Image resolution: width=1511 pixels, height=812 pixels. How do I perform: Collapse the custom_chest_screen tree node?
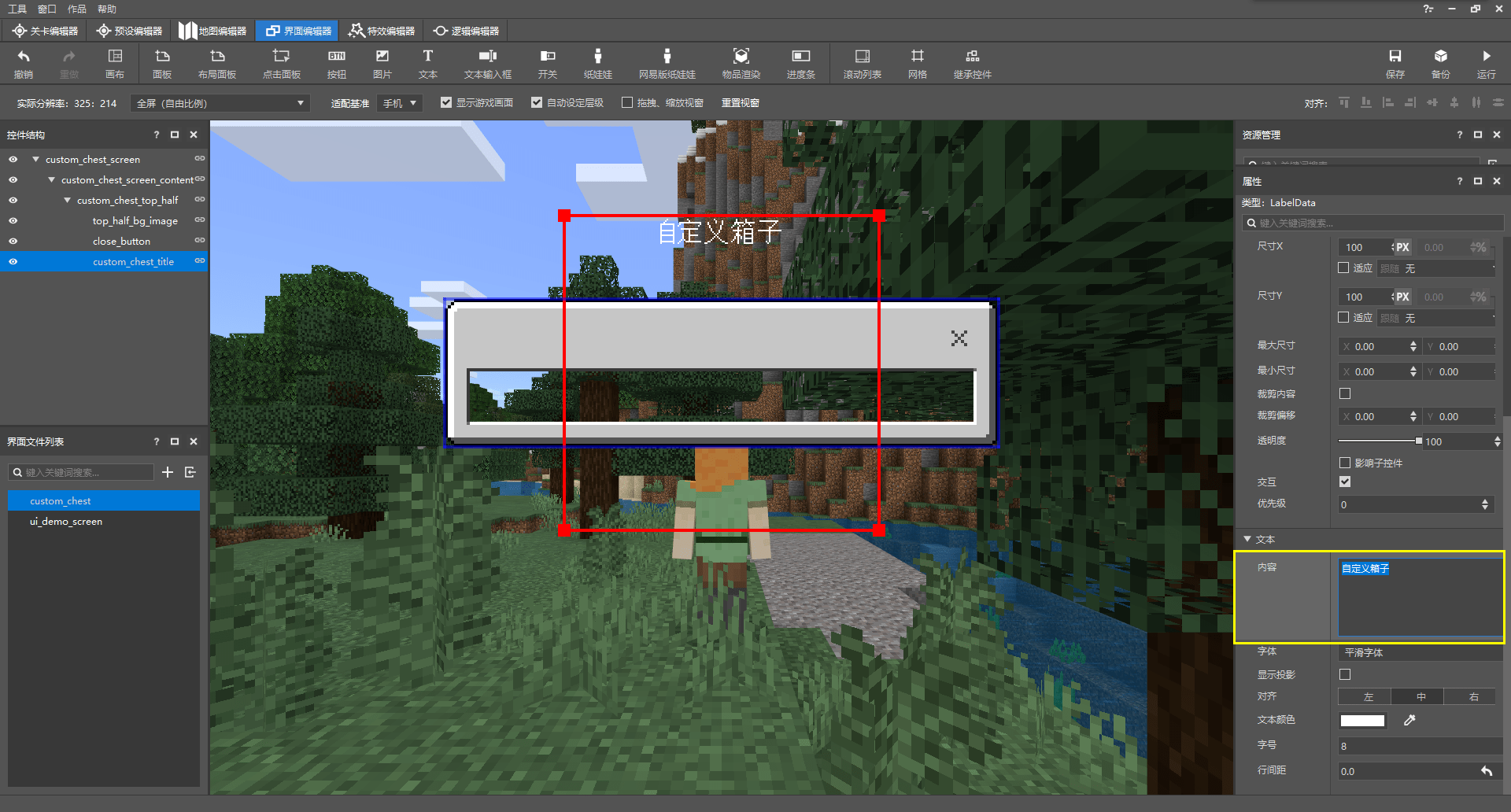[35, 159]
